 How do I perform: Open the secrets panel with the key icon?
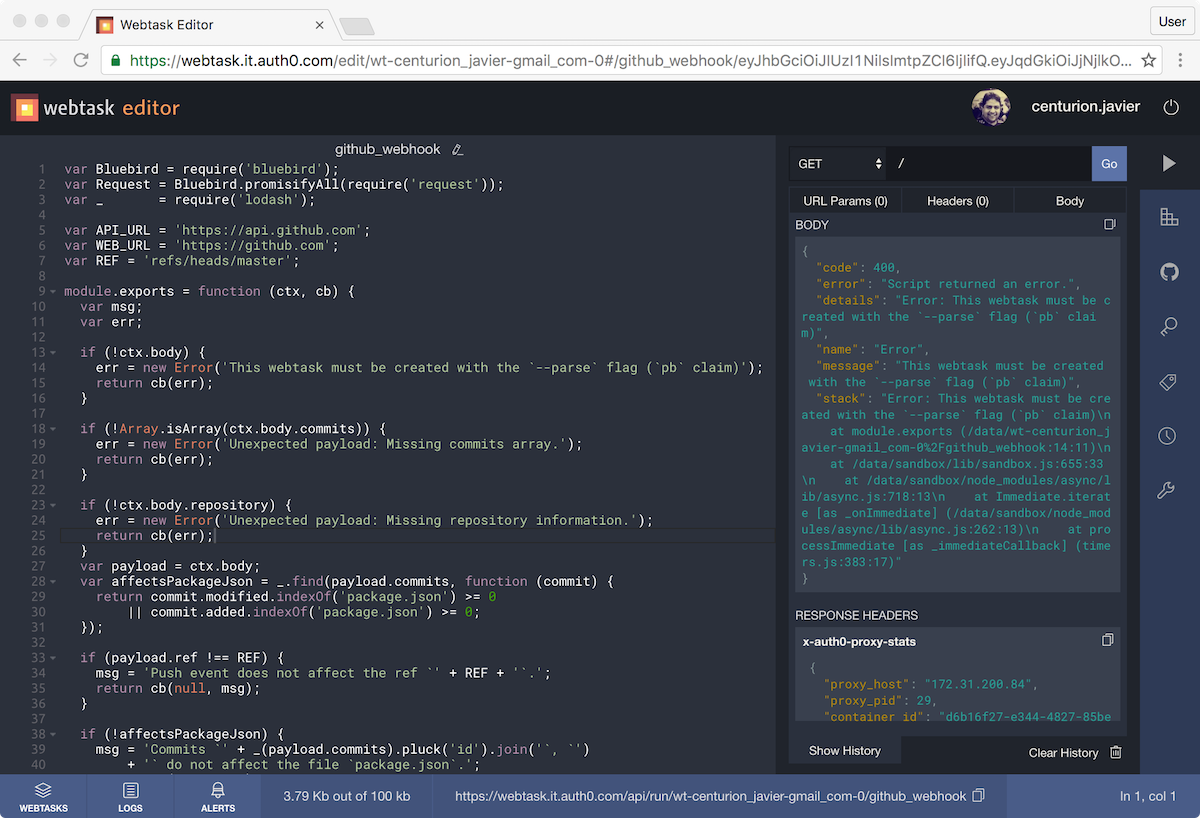click(1170, 326)
